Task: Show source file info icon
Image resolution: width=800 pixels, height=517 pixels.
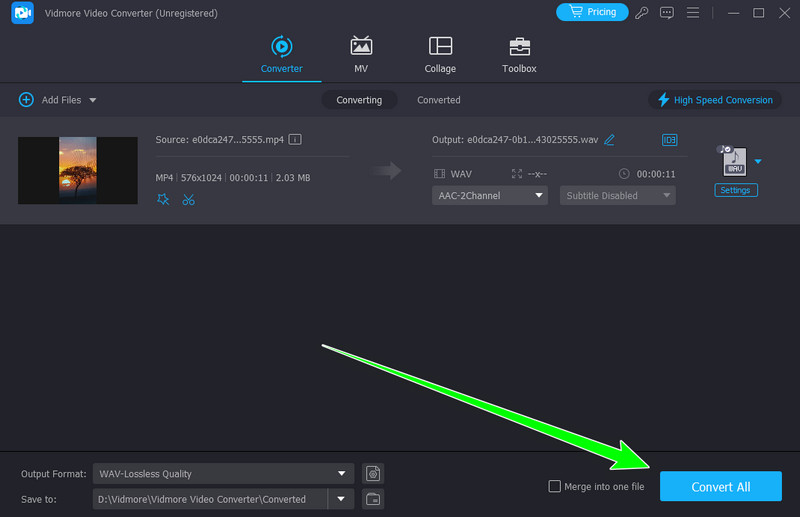Action: tap(295, 140)
